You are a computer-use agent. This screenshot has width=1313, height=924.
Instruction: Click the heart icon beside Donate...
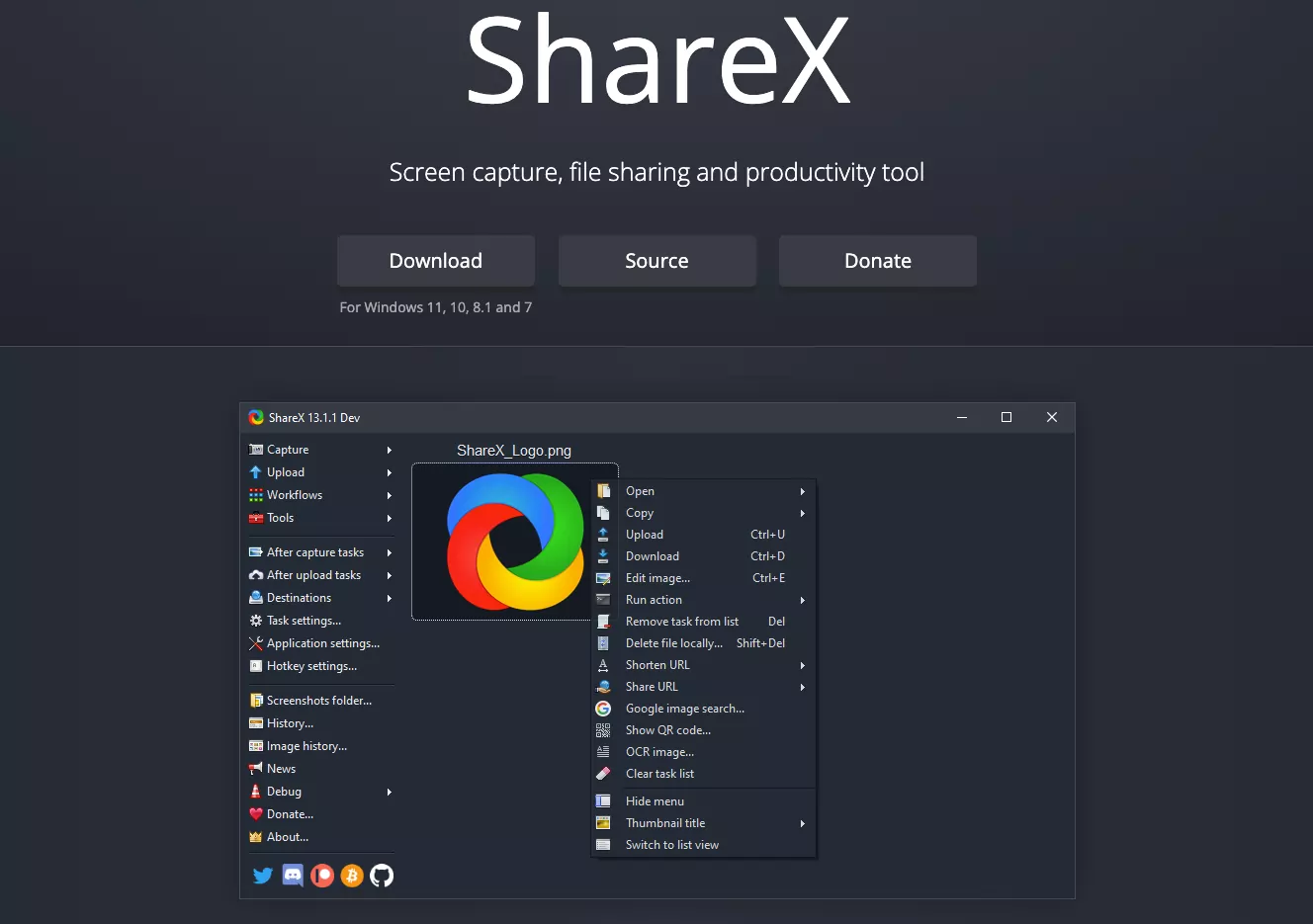[256, 814]
